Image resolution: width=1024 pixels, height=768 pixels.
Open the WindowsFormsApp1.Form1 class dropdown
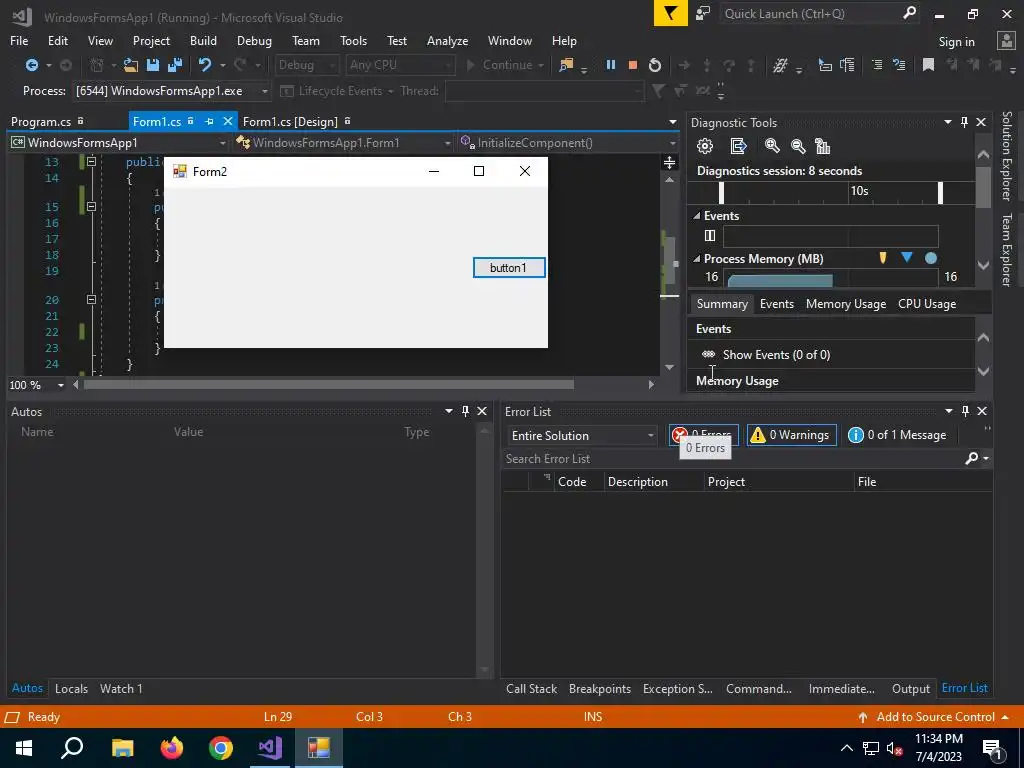tap(344, 142)
